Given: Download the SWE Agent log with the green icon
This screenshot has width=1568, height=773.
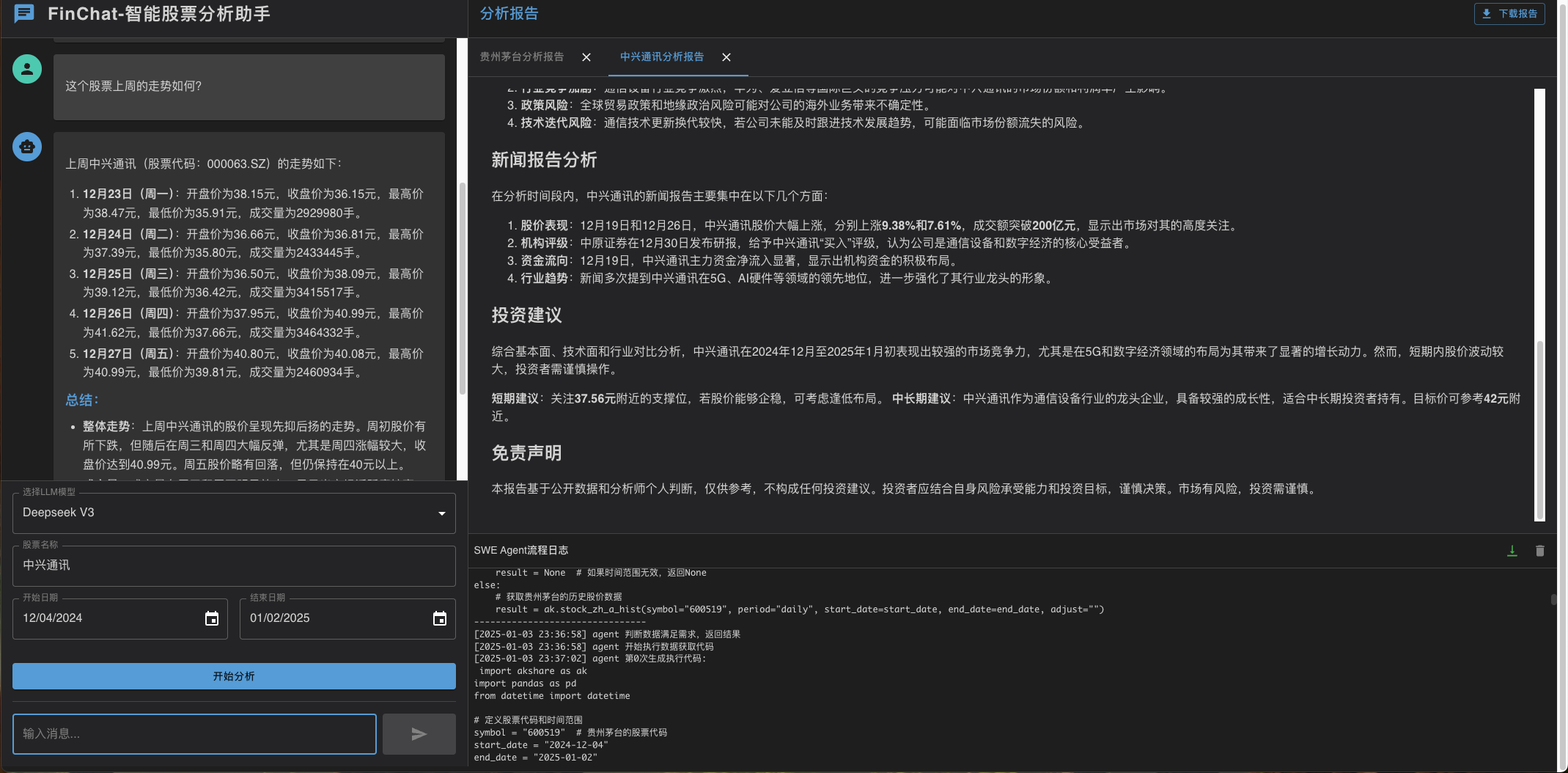Looking at the screenshot, I should pos(1512,551).
